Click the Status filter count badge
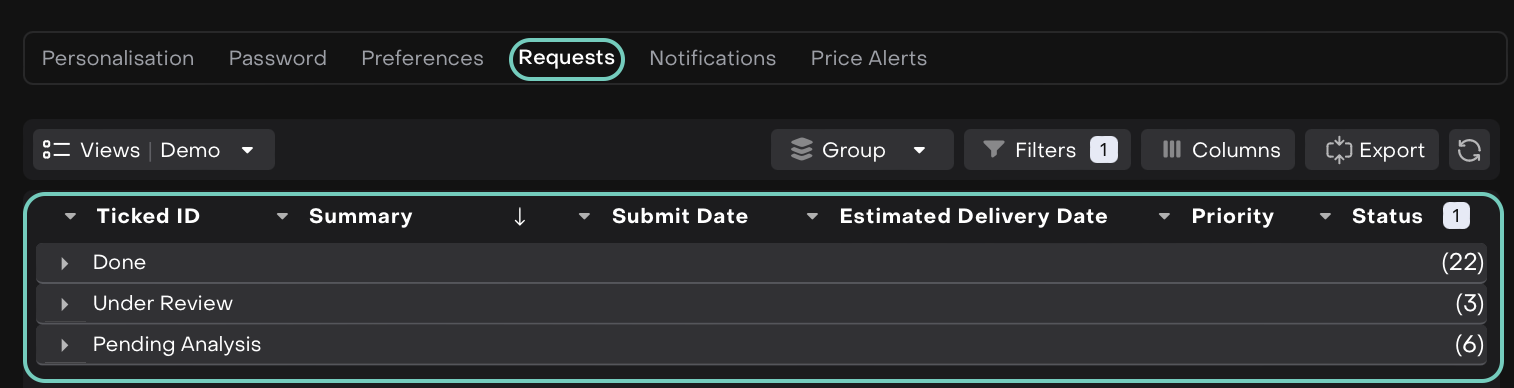This screenshot has width=1514, height=388. [1456, 216]
